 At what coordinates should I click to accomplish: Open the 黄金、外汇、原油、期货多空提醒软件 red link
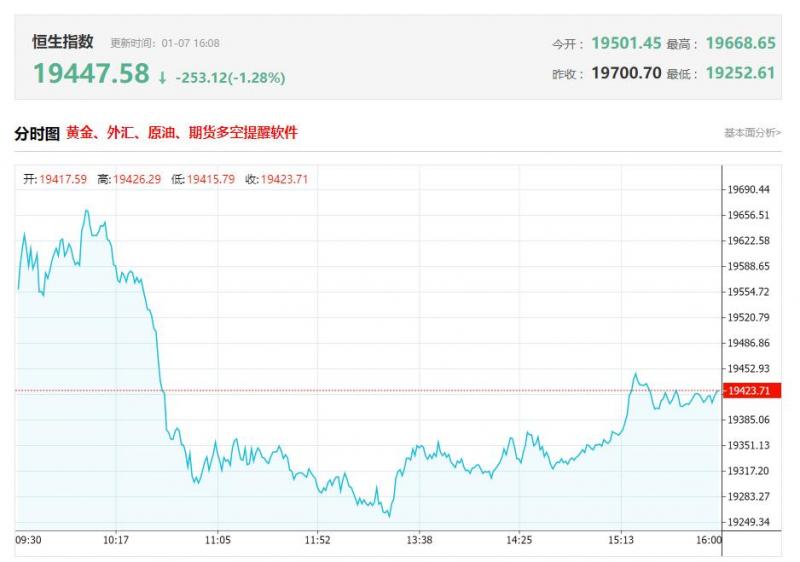pos(181,133)
